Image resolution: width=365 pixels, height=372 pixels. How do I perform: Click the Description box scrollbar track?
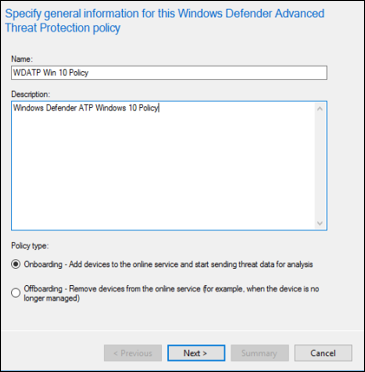pyautogui.click(x=320, y=167)
